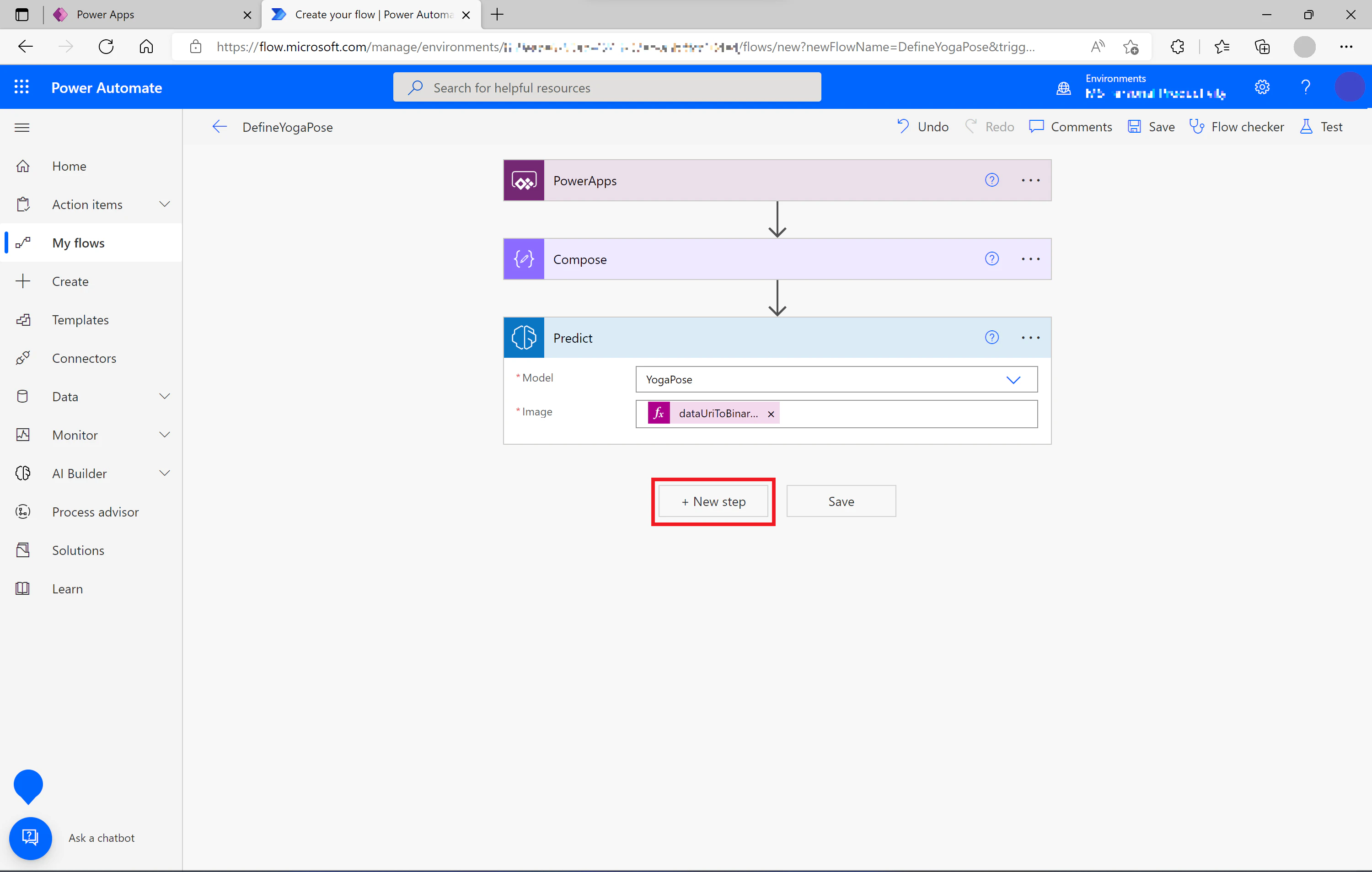Open Power Automate settings gear
Image resolution: width=1372 pixels, height=872 pixels.
coord(1262,86)
